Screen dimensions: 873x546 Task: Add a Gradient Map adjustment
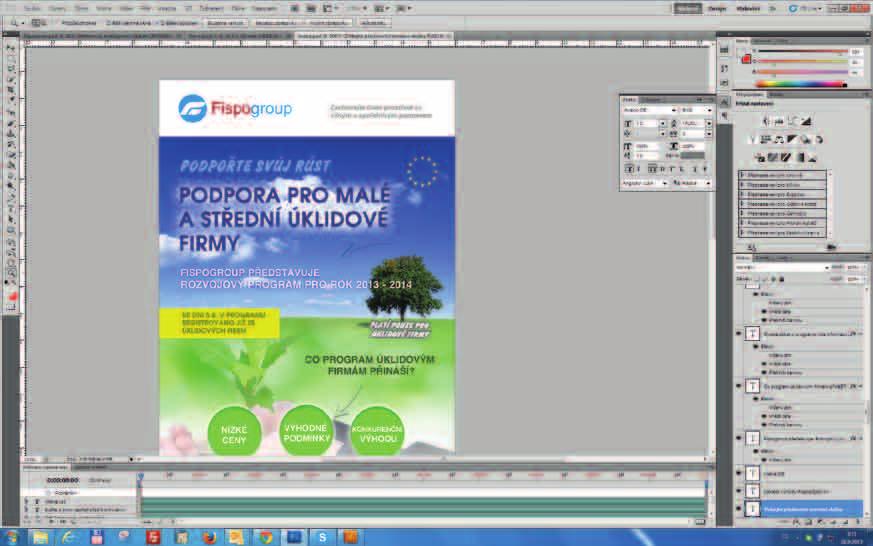[800, 158]
